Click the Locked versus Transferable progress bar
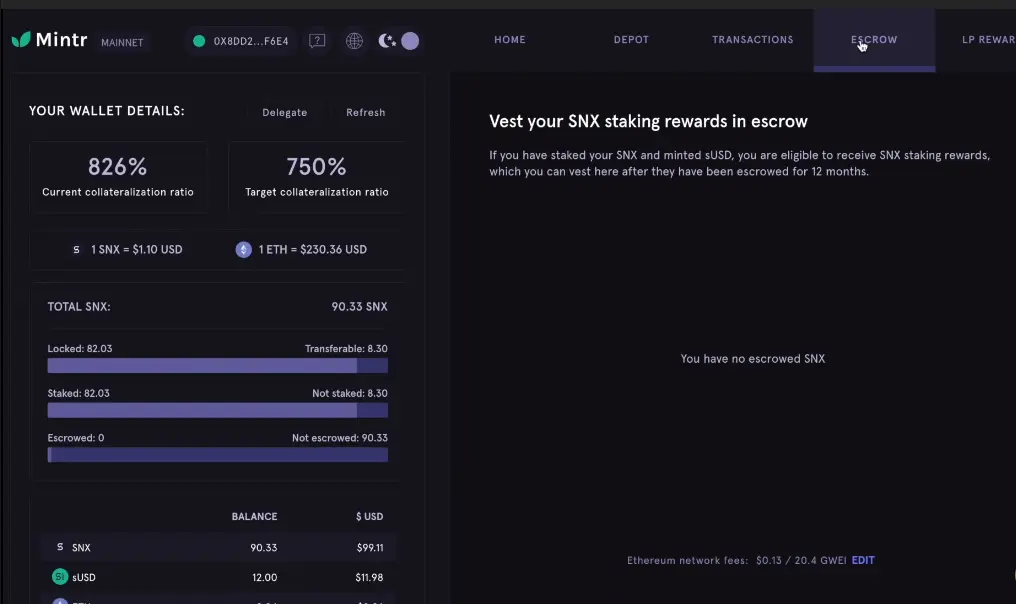 218,366
